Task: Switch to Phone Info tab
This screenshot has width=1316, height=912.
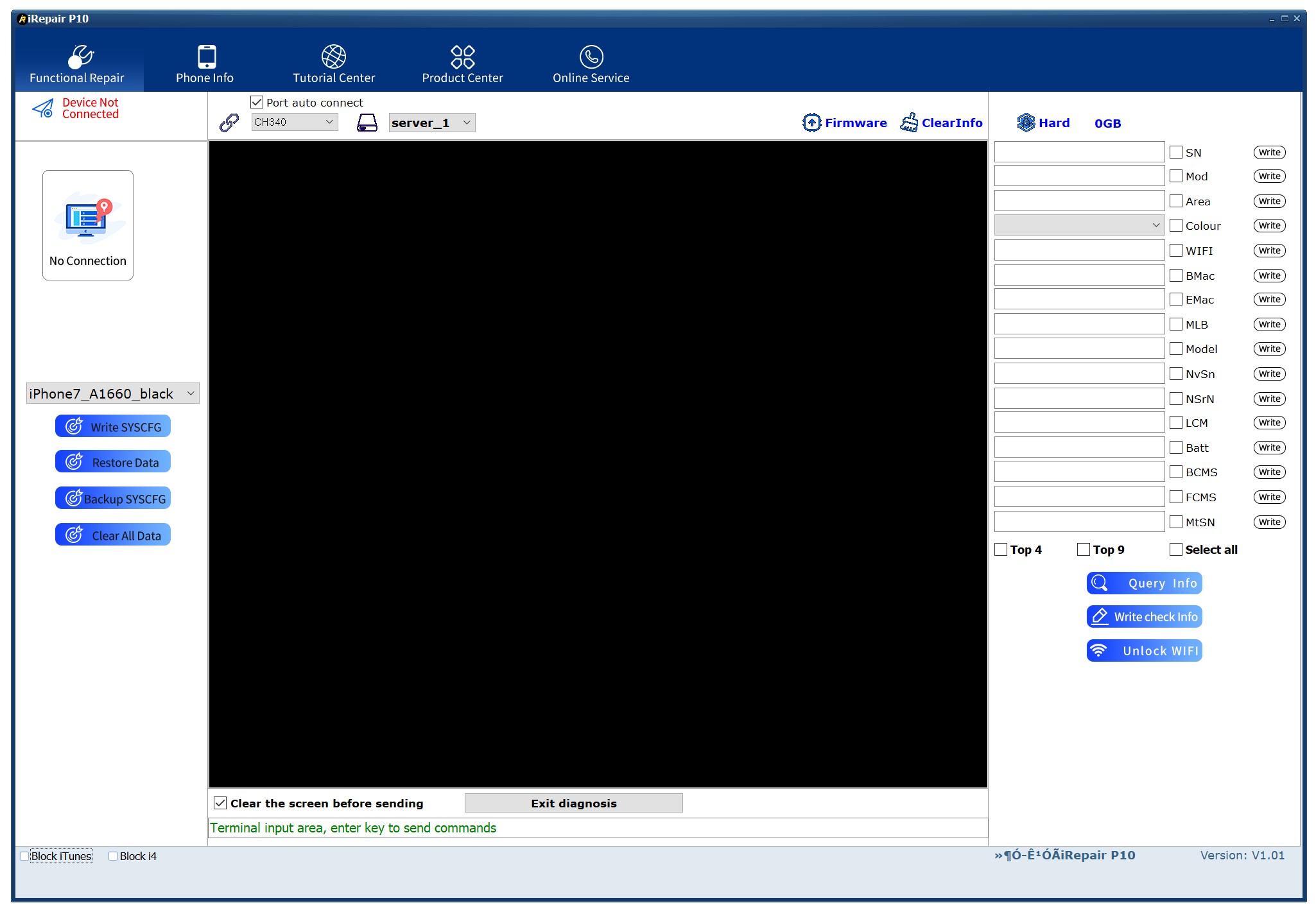Action: click(x=205, y=64)
